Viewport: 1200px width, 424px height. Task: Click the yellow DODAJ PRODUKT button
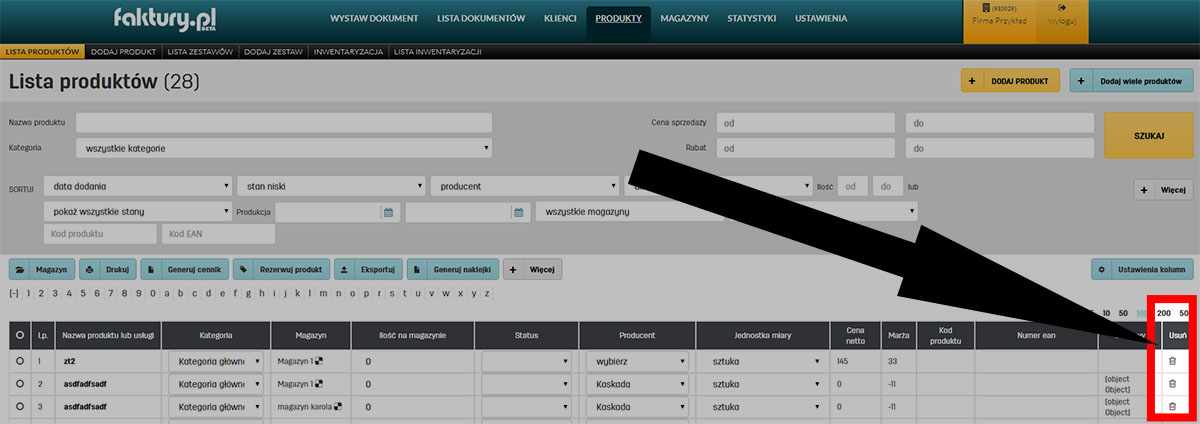pyautogui.click(x=1010, y=80)
